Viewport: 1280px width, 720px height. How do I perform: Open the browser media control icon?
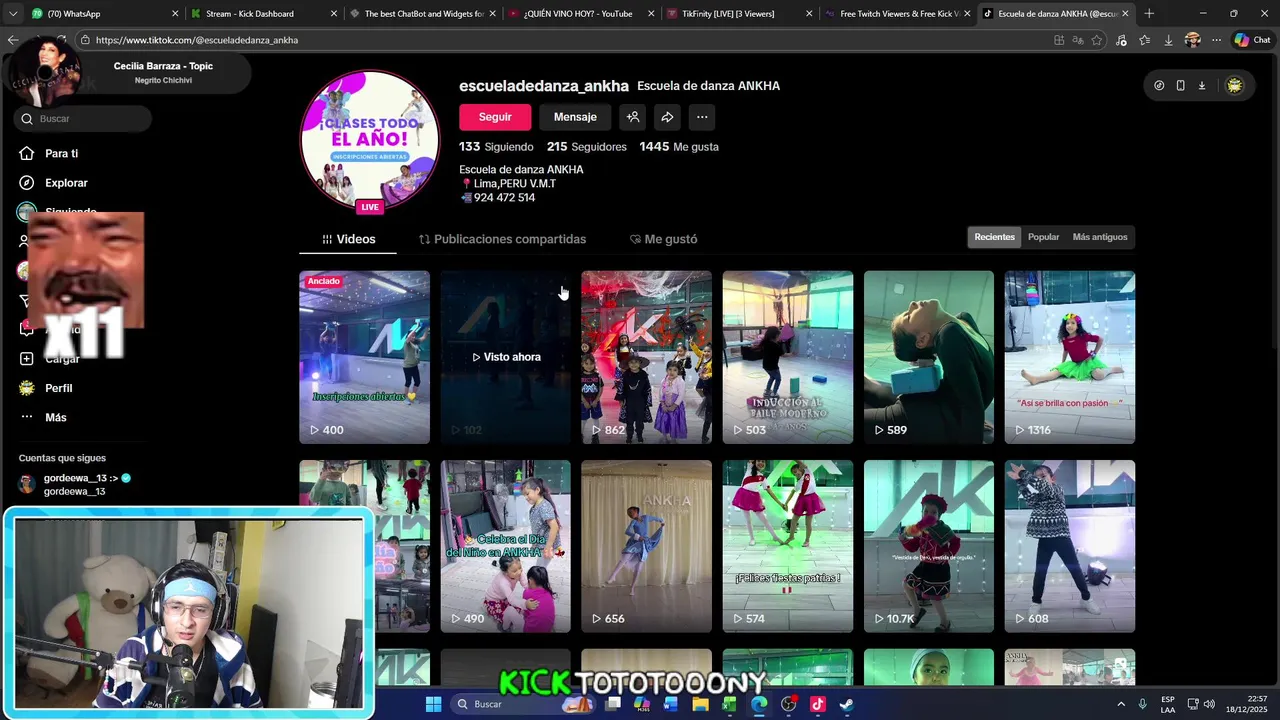(1121, 40)
